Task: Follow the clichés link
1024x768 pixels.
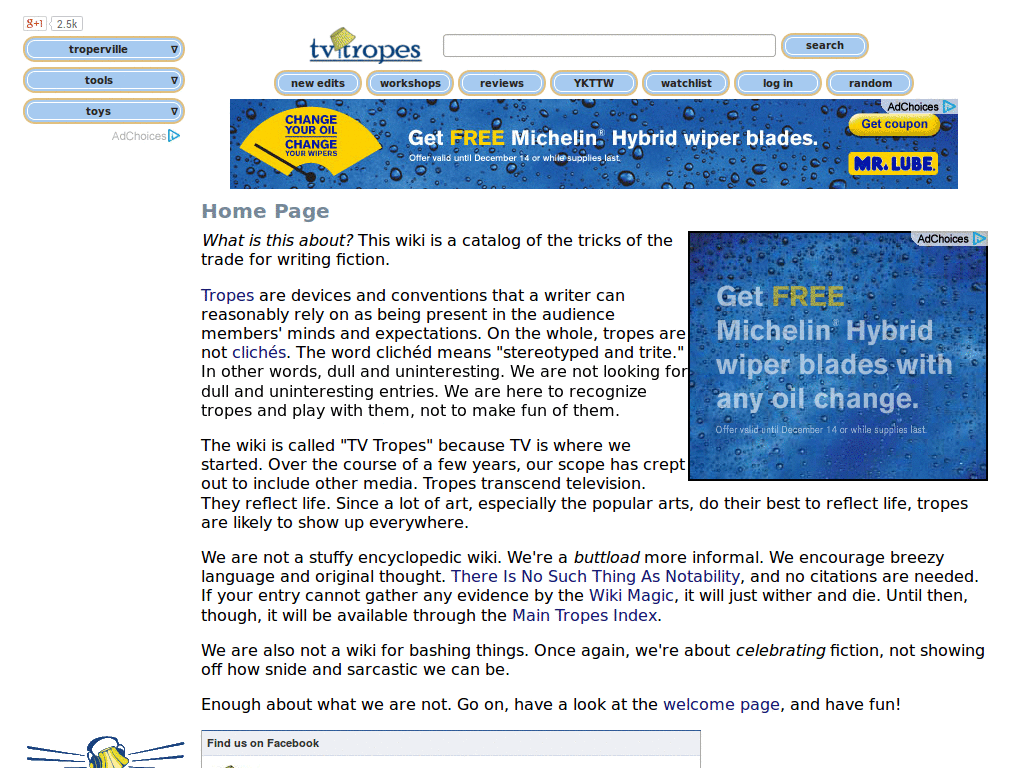Action: (259, 353)
